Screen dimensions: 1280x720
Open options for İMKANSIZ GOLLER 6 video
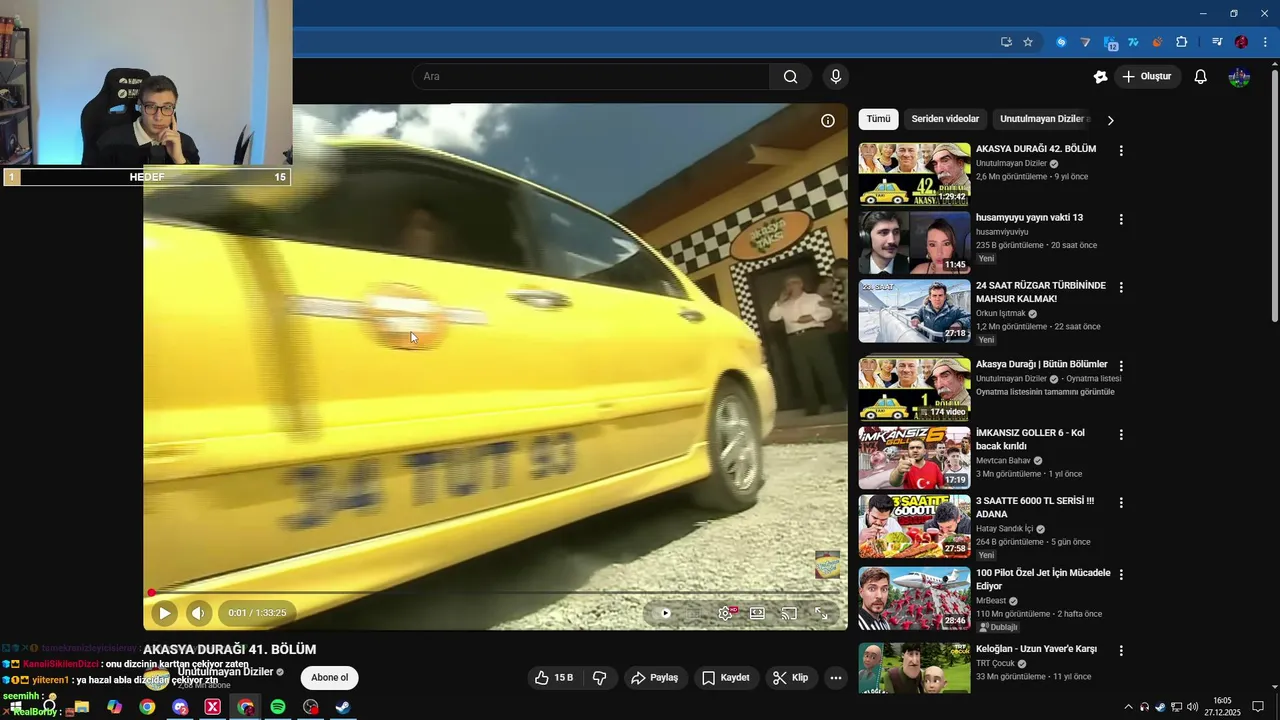coord(1121,435)
